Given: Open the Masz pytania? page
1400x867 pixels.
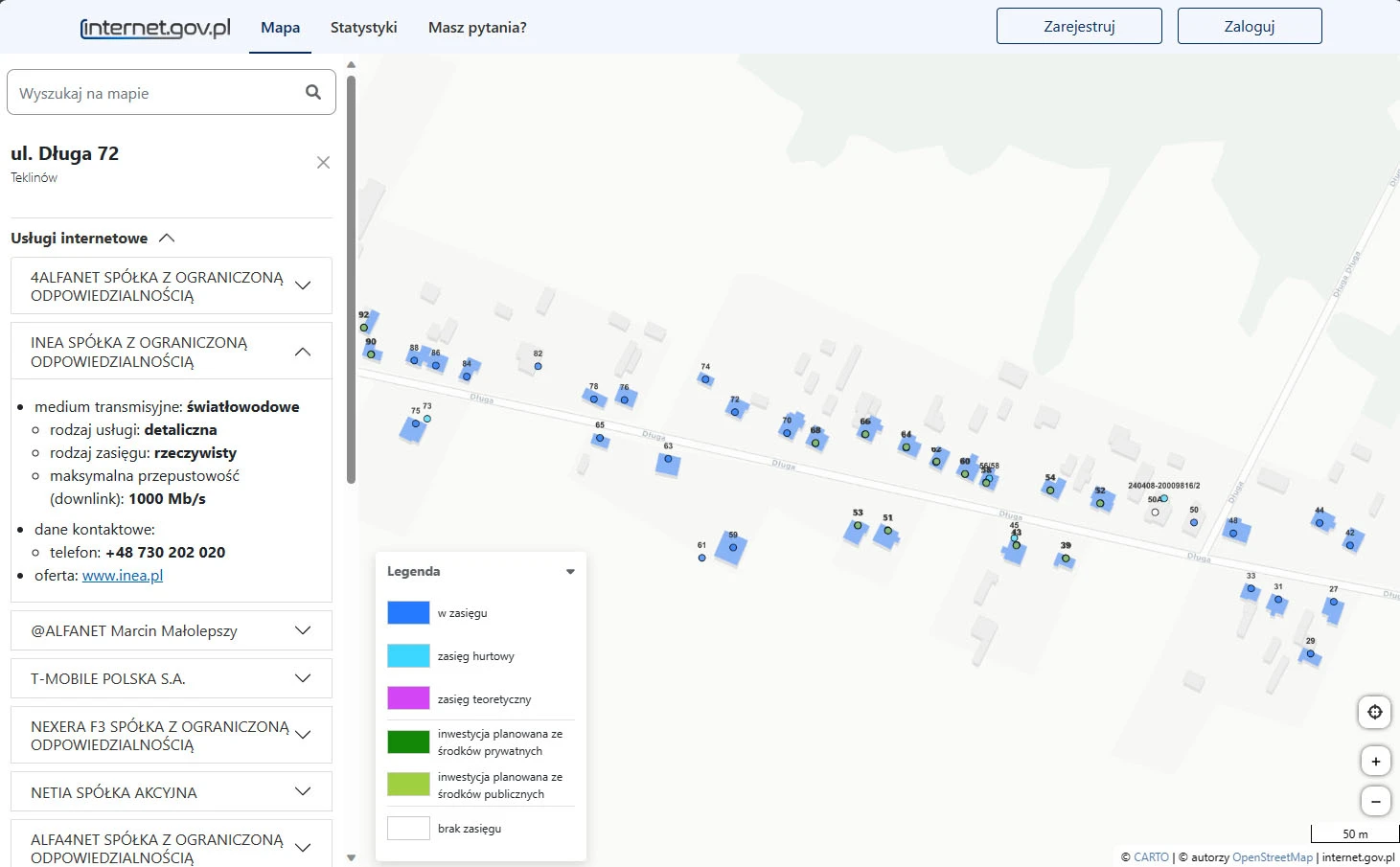Looking at the screenshot, I should (x=477, y=28).
